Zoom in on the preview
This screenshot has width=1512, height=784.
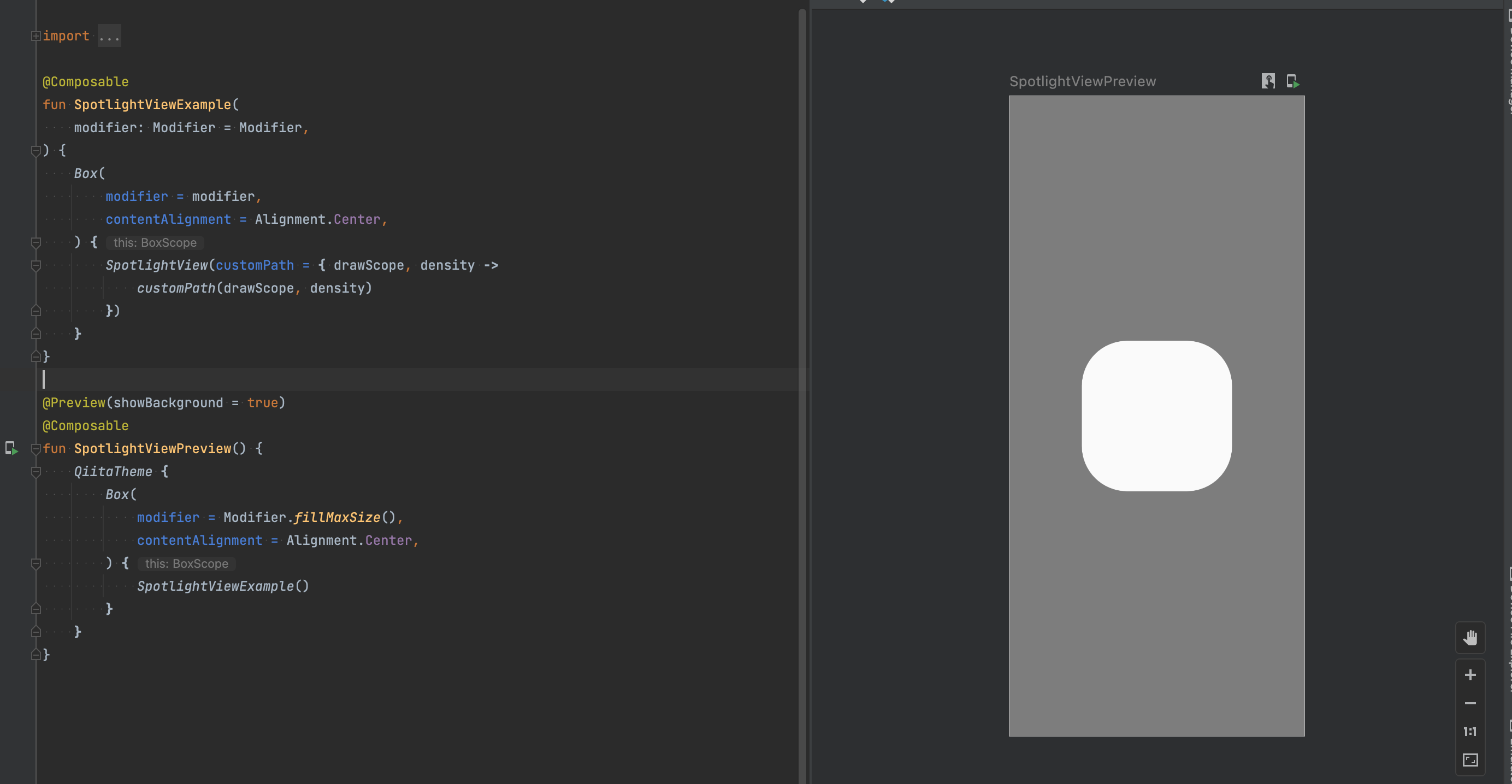[1470, 674]
